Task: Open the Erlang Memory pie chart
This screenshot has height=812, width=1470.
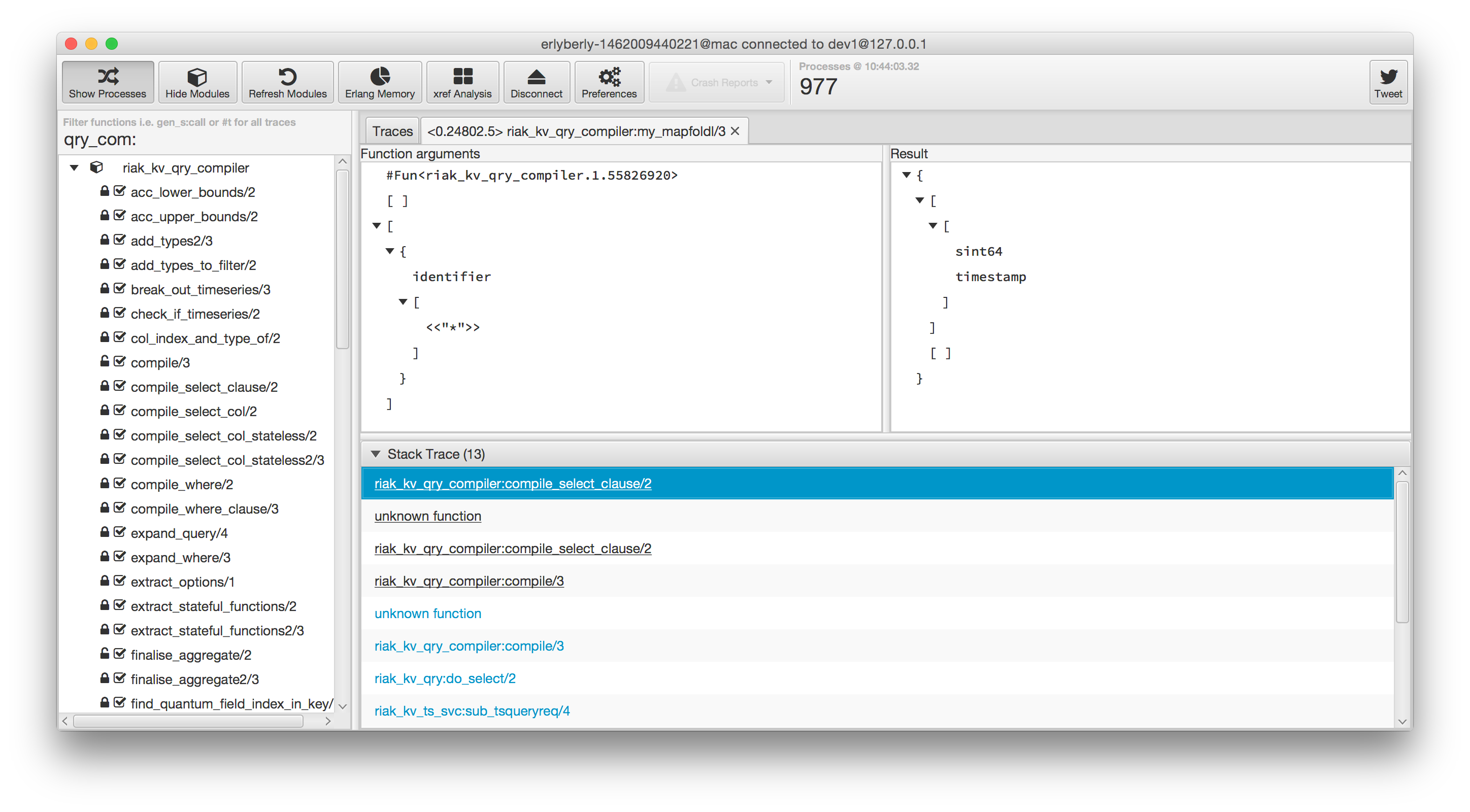Action: point(380,77)
